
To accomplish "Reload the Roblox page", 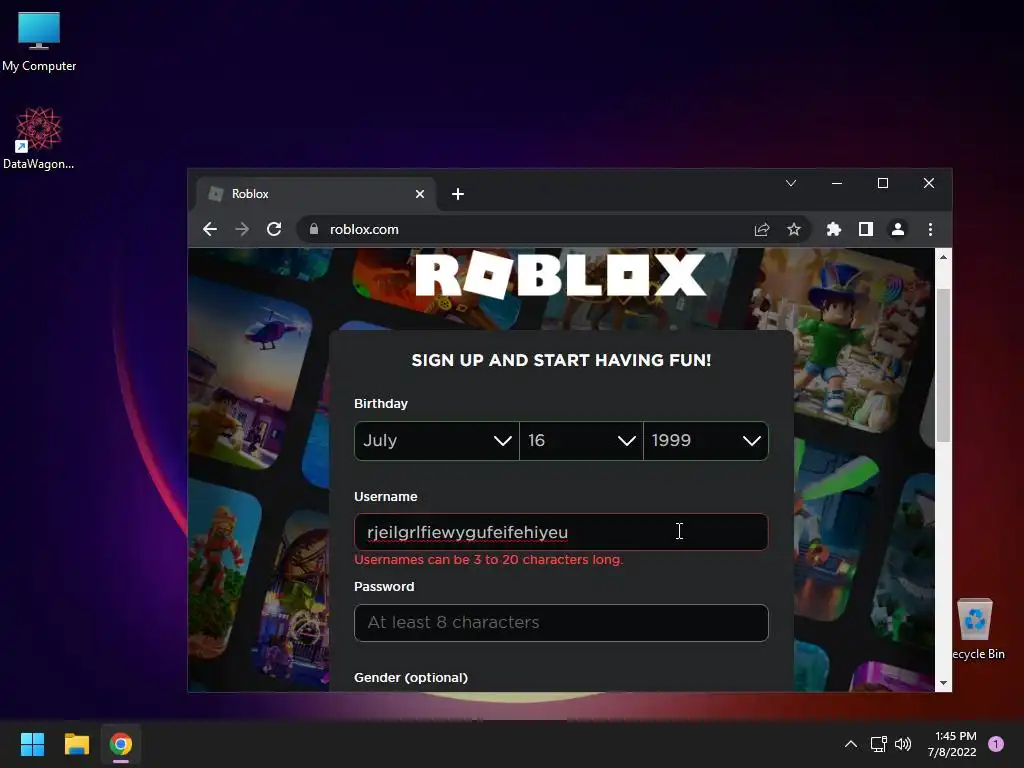I will coord(274,229).
